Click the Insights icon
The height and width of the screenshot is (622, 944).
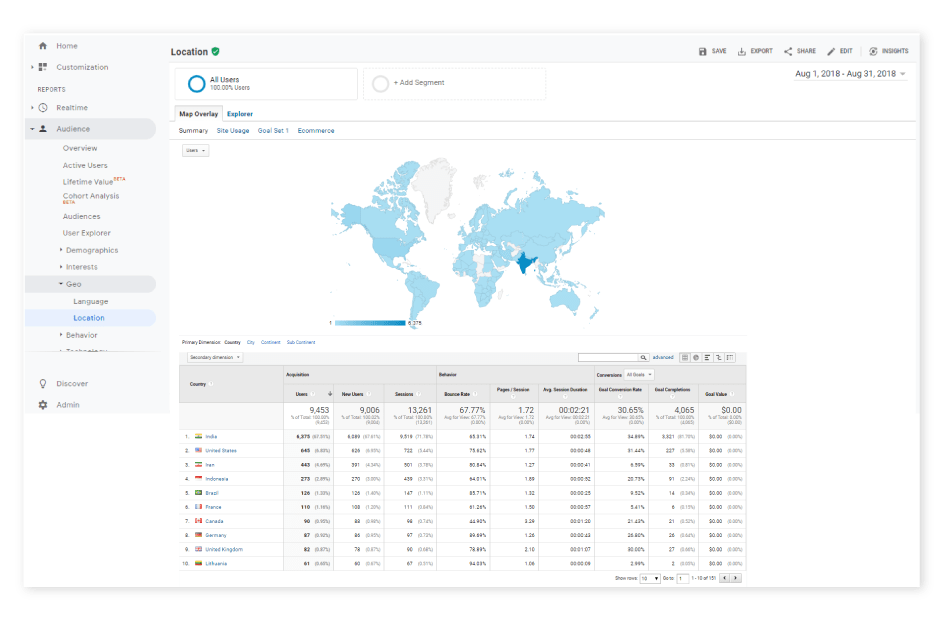[873, 52]
